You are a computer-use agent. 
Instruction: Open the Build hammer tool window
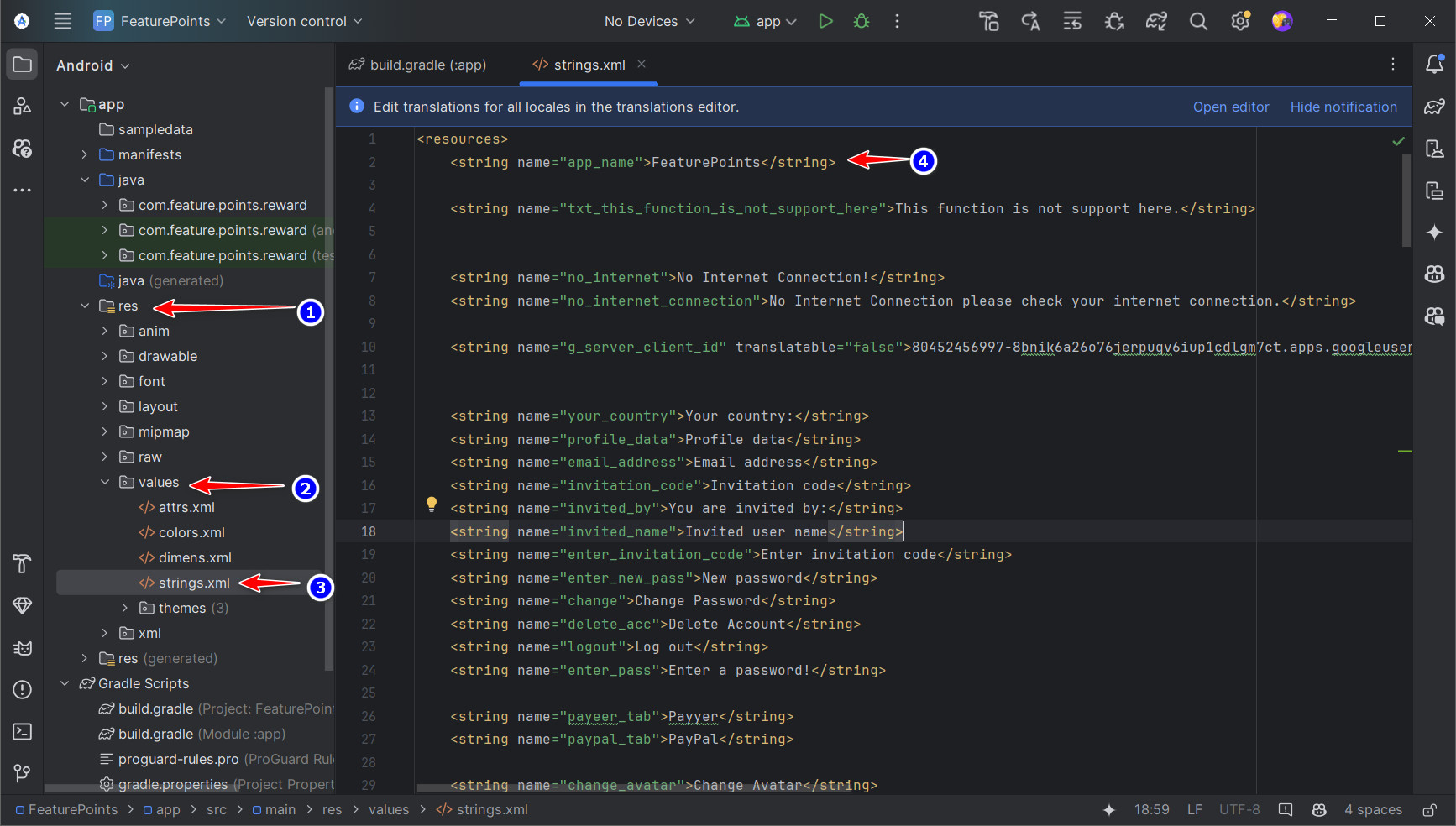click(23, 564)
